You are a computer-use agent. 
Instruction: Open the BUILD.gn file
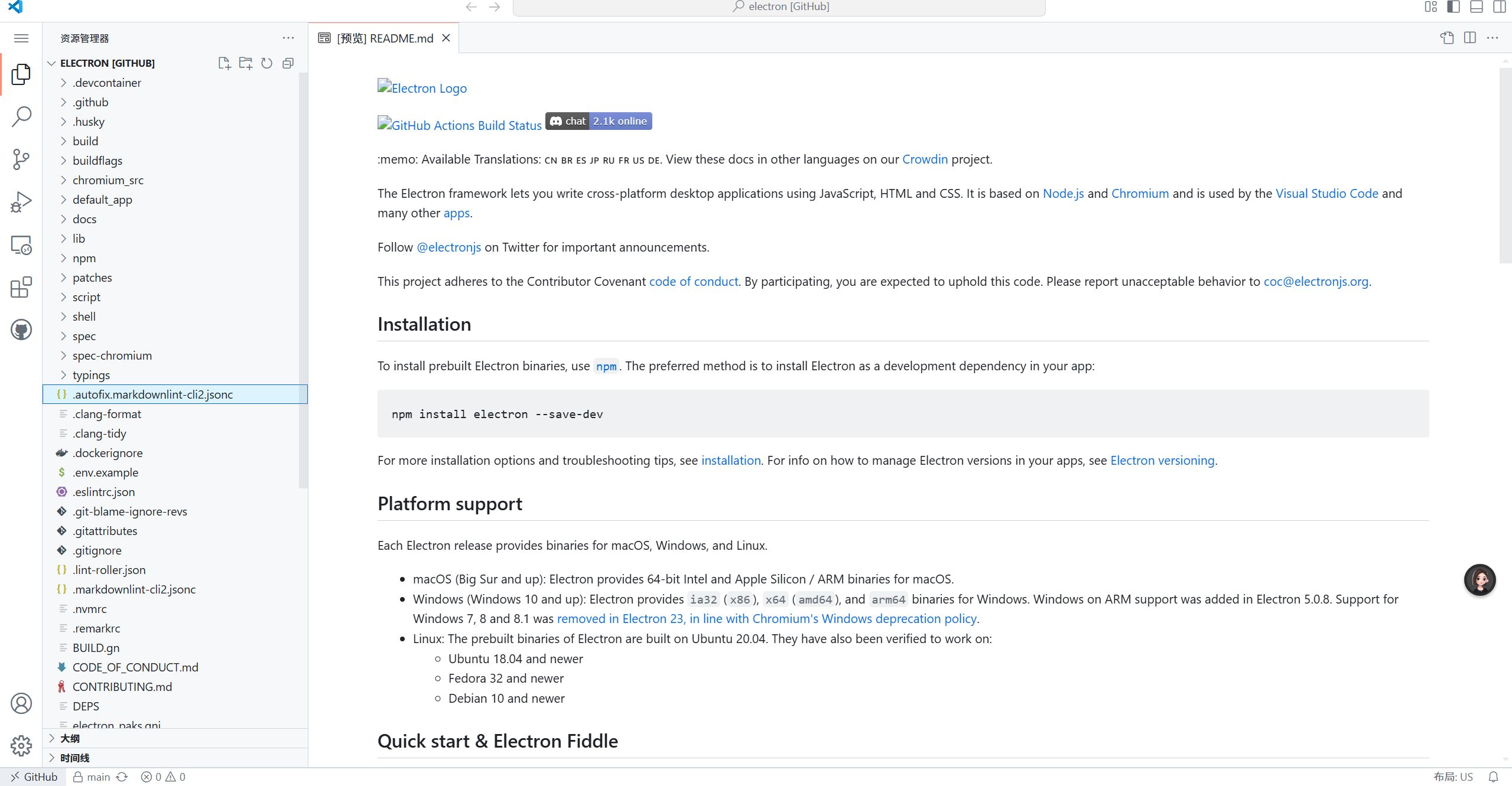pos(175,648)
